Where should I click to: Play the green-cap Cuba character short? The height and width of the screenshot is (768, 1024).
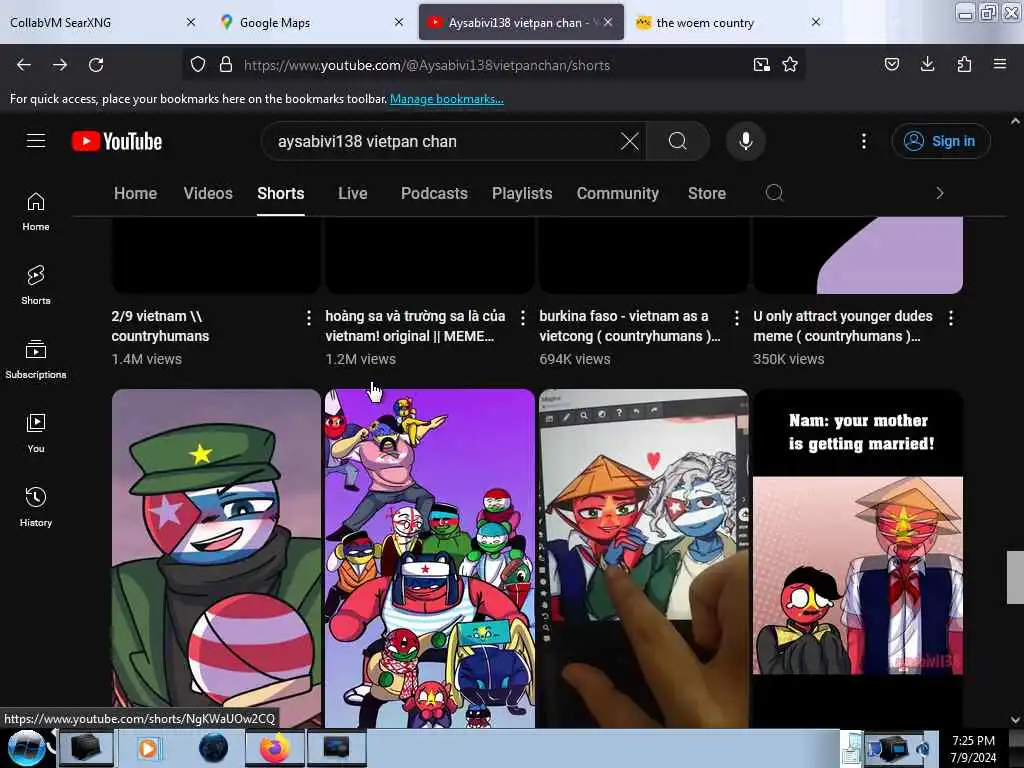(x=216, y=558)
